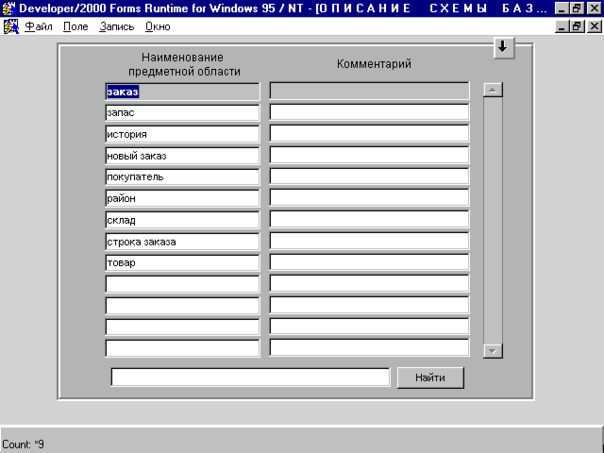This screenshot has width=604, height=453.
Task: Click the comment field for новый заказ
Action: [x=369, y=155]
